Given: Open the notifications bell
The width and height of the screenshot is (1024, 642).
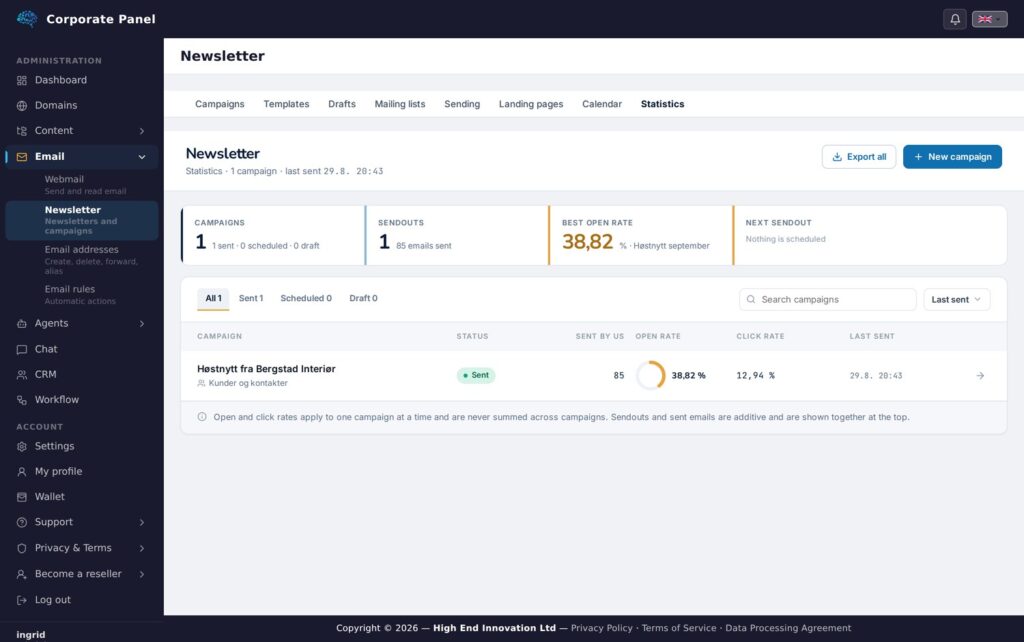Looking at the screenshot, I should pos(955,19).
